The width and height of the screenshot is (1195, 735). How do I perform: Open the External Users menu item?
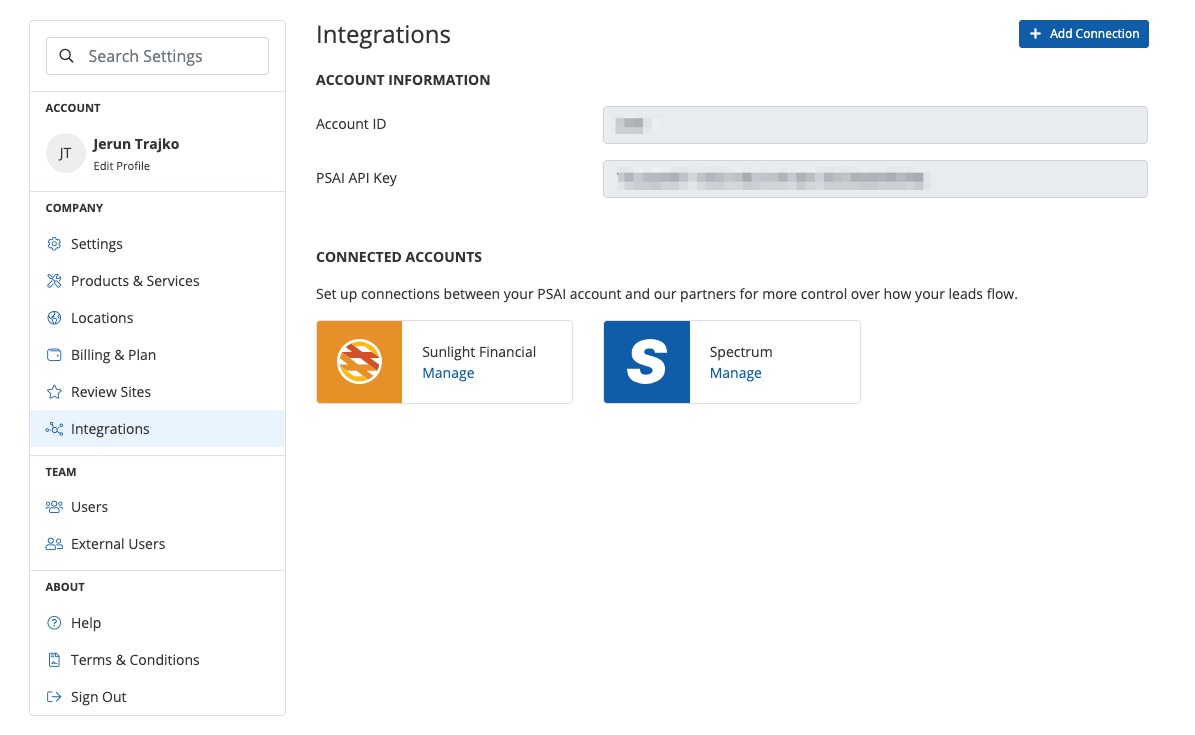117,544
